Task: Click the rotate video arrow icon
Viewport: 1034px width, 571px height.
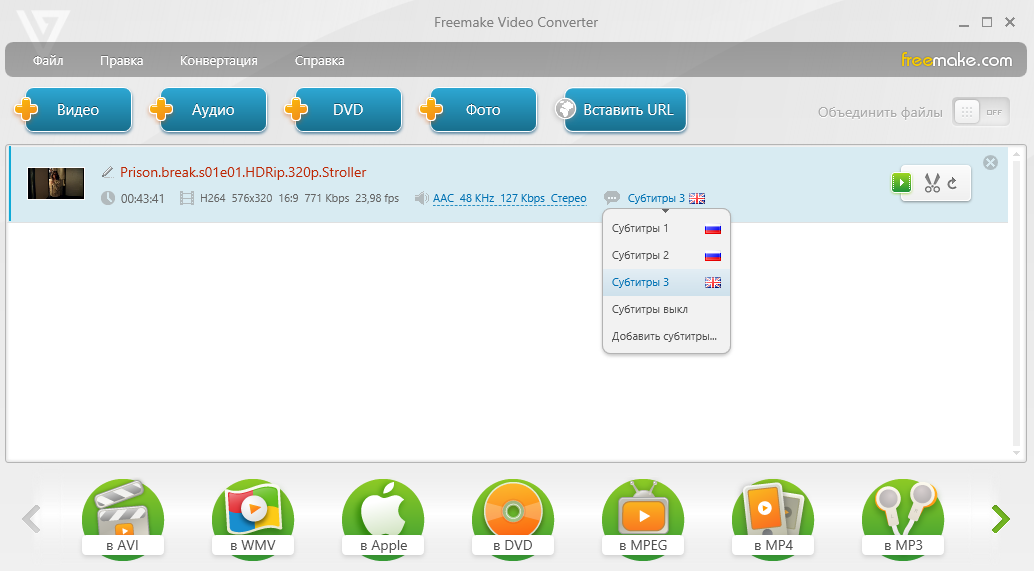Action: (953, 183)
